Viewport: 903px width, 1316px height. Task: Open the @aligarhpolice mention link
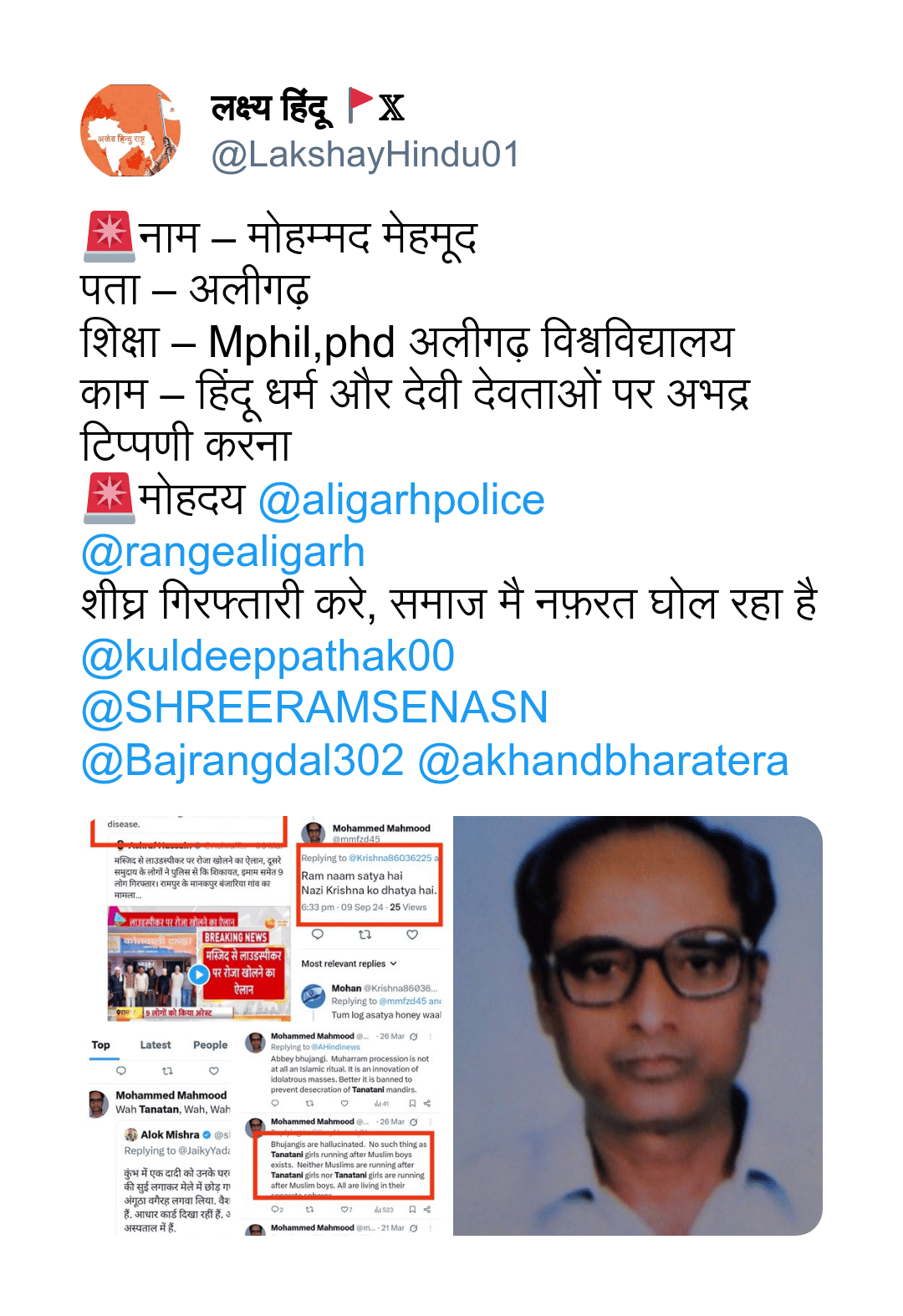point(401,500)
